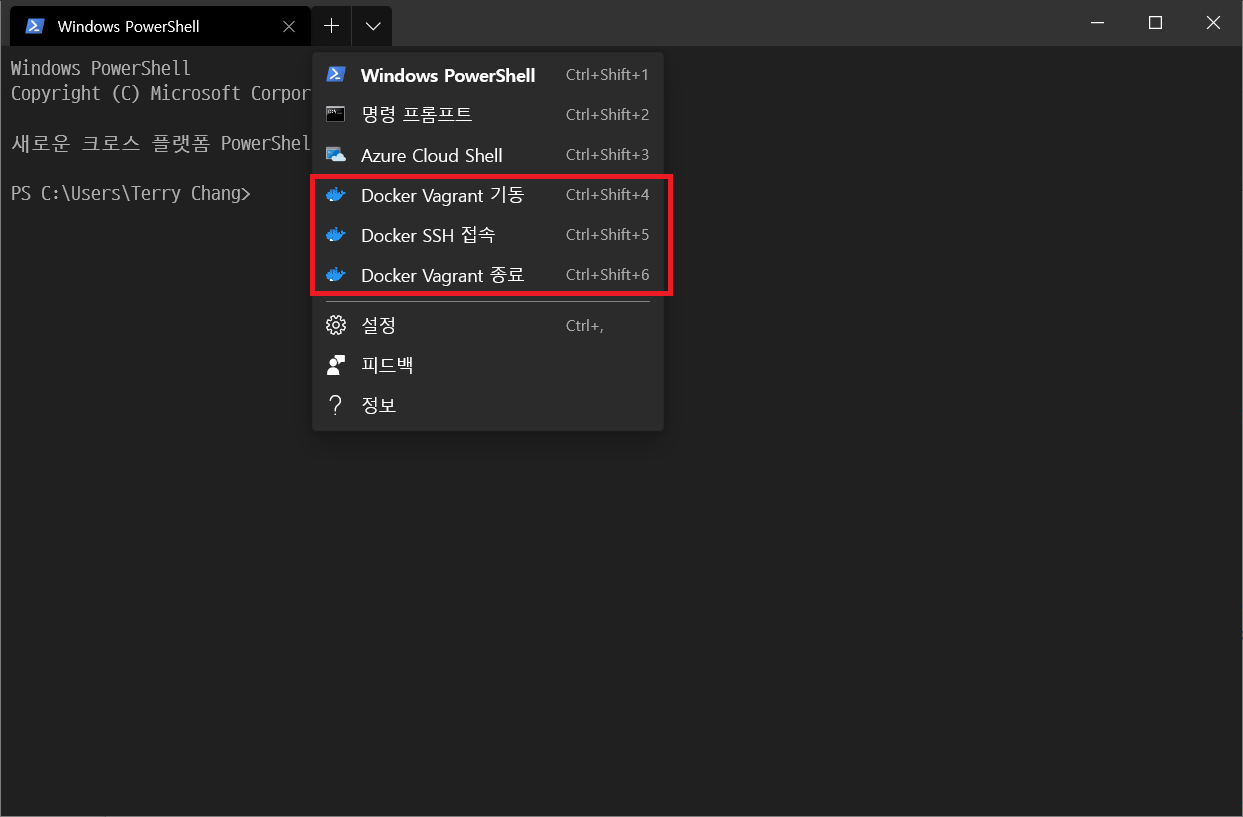Click the PowerShell icon in dropdown menu
Screen dimensions: 1243x817
point(336,75)
